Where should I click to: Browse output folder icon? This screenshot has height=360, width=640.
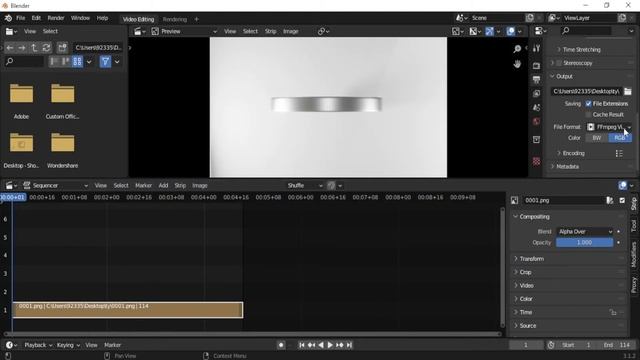[x=628, y=91]
